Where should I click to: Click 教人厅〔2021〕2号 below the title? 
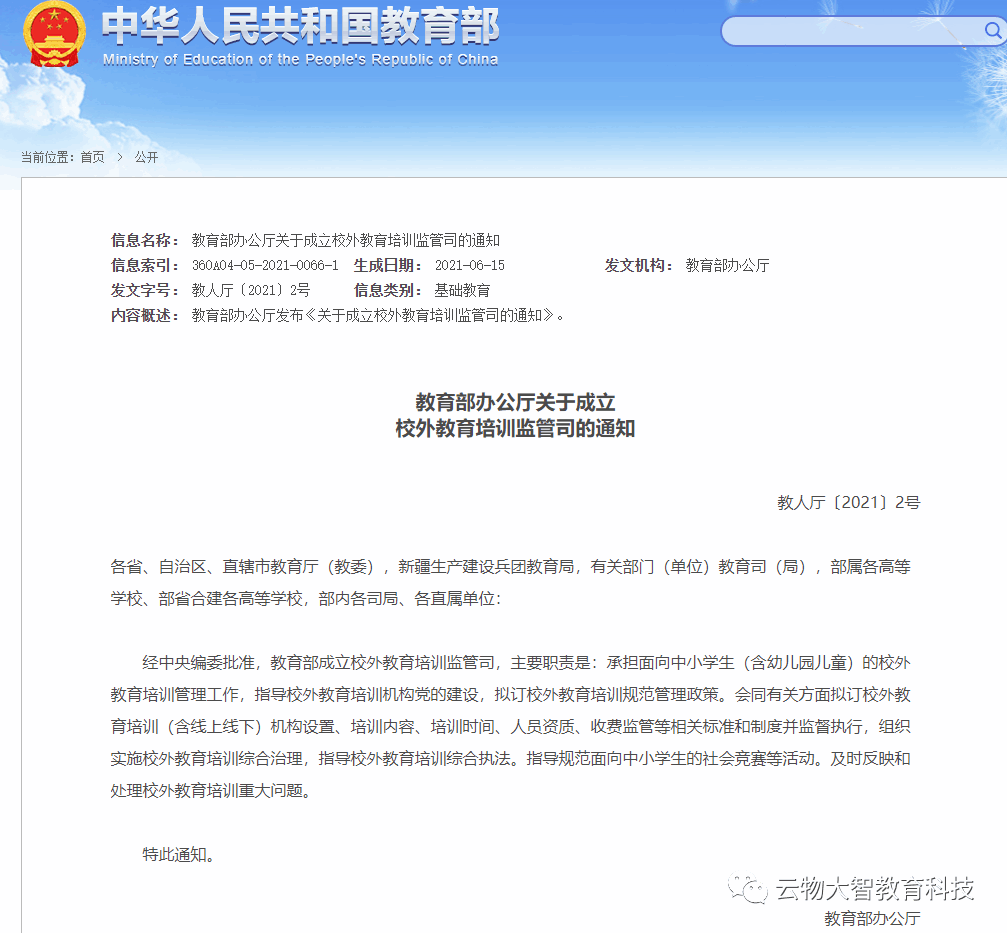850,502
